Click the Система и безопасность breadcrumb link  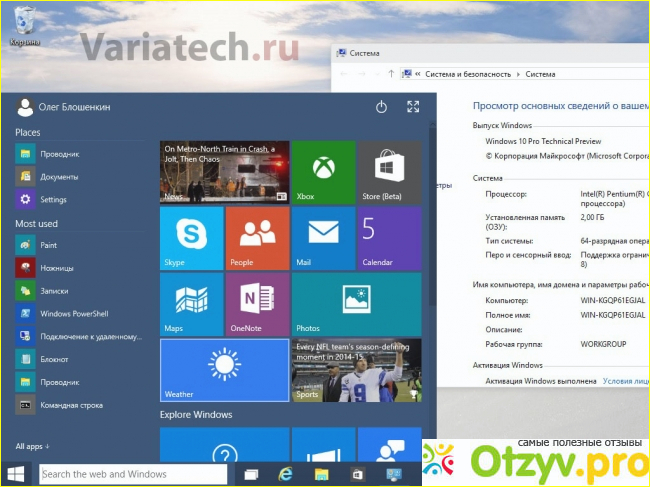pyautogui.click(x=468, y=74)
